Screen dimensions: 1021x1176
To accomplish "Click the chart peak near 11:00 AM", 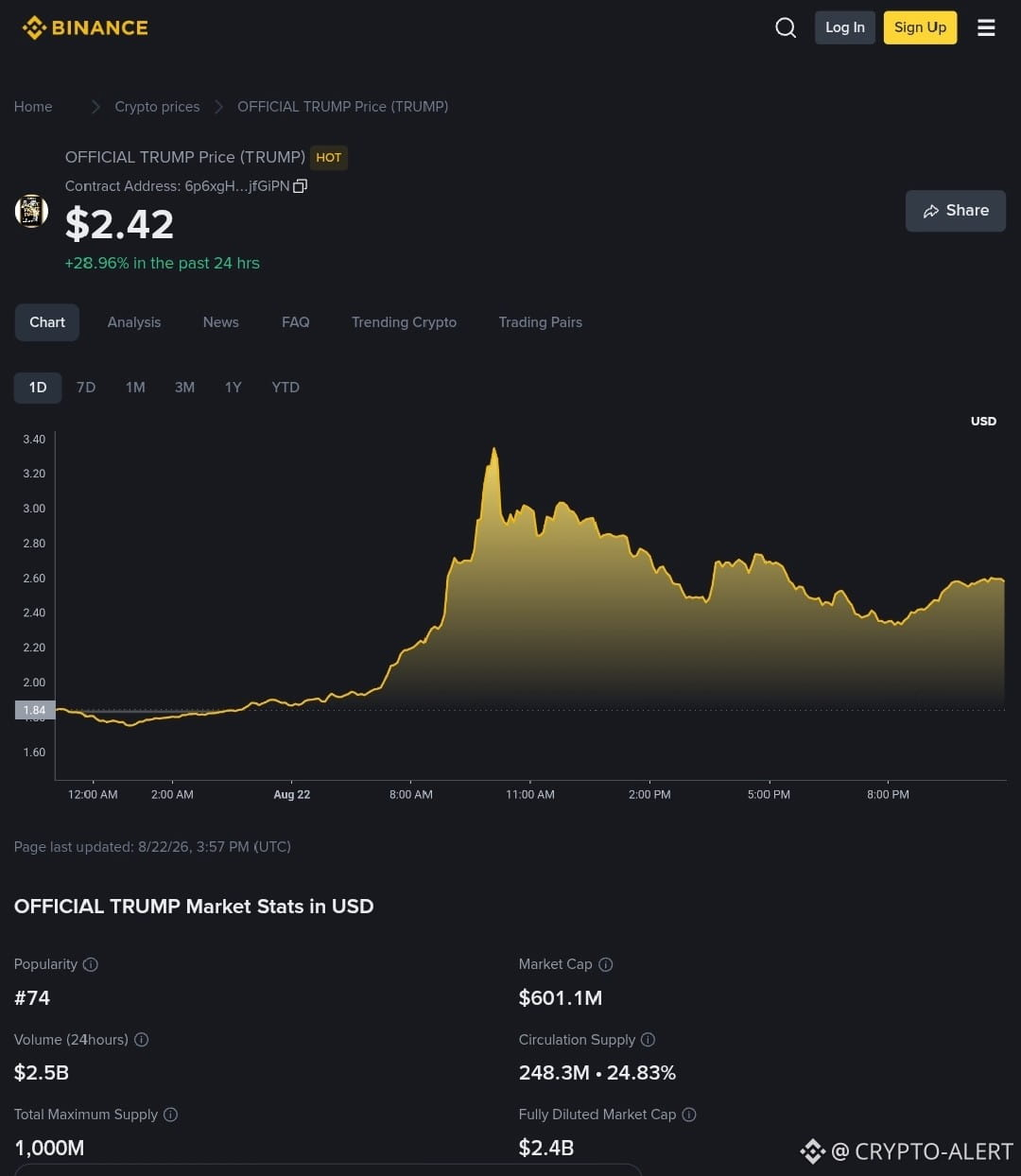I will 493,451.
